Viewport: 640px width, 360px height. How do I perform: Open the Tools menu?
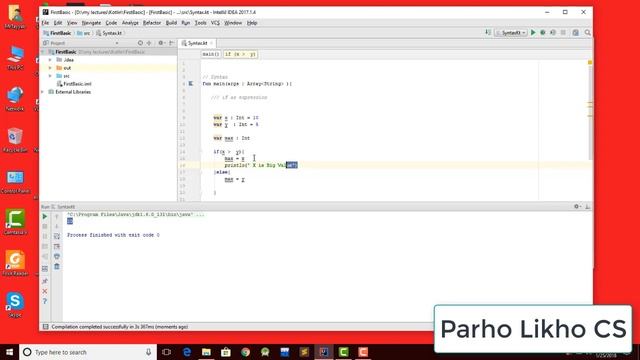[x=200, y=23]
